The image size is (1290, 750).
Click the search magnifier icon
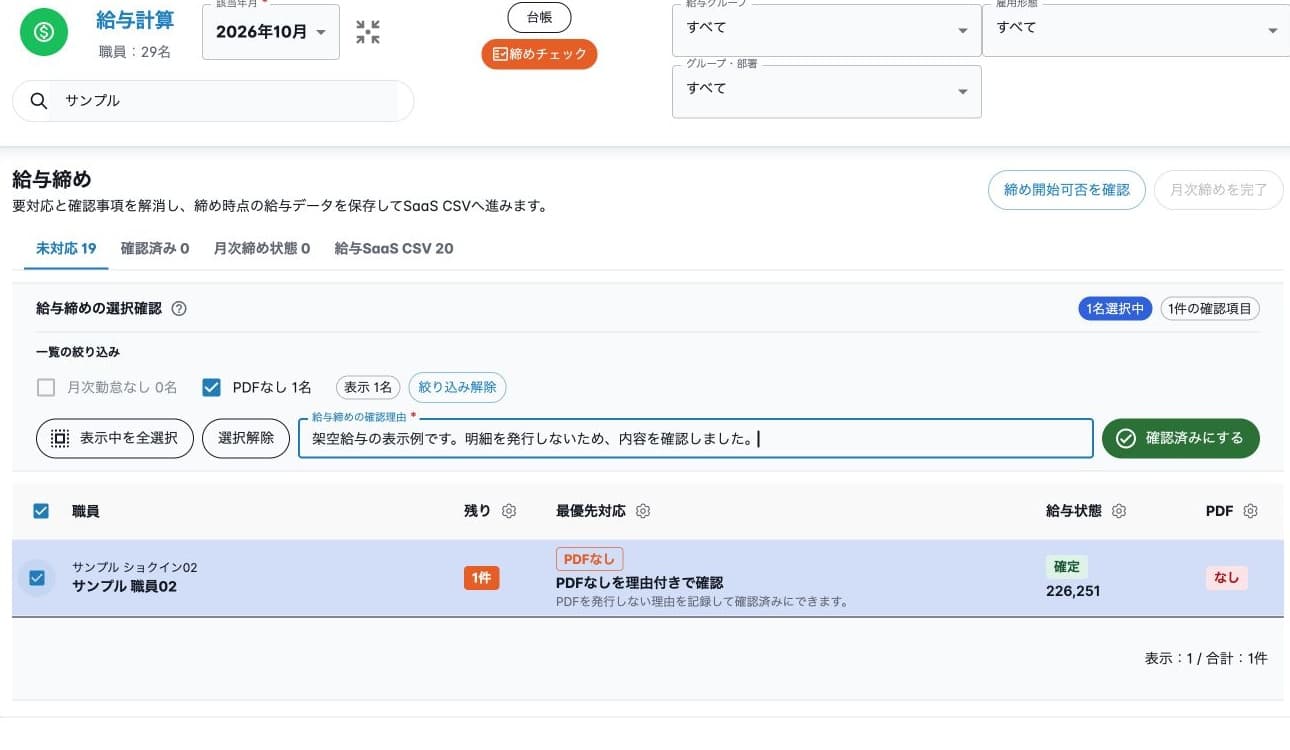pos(39,101)
